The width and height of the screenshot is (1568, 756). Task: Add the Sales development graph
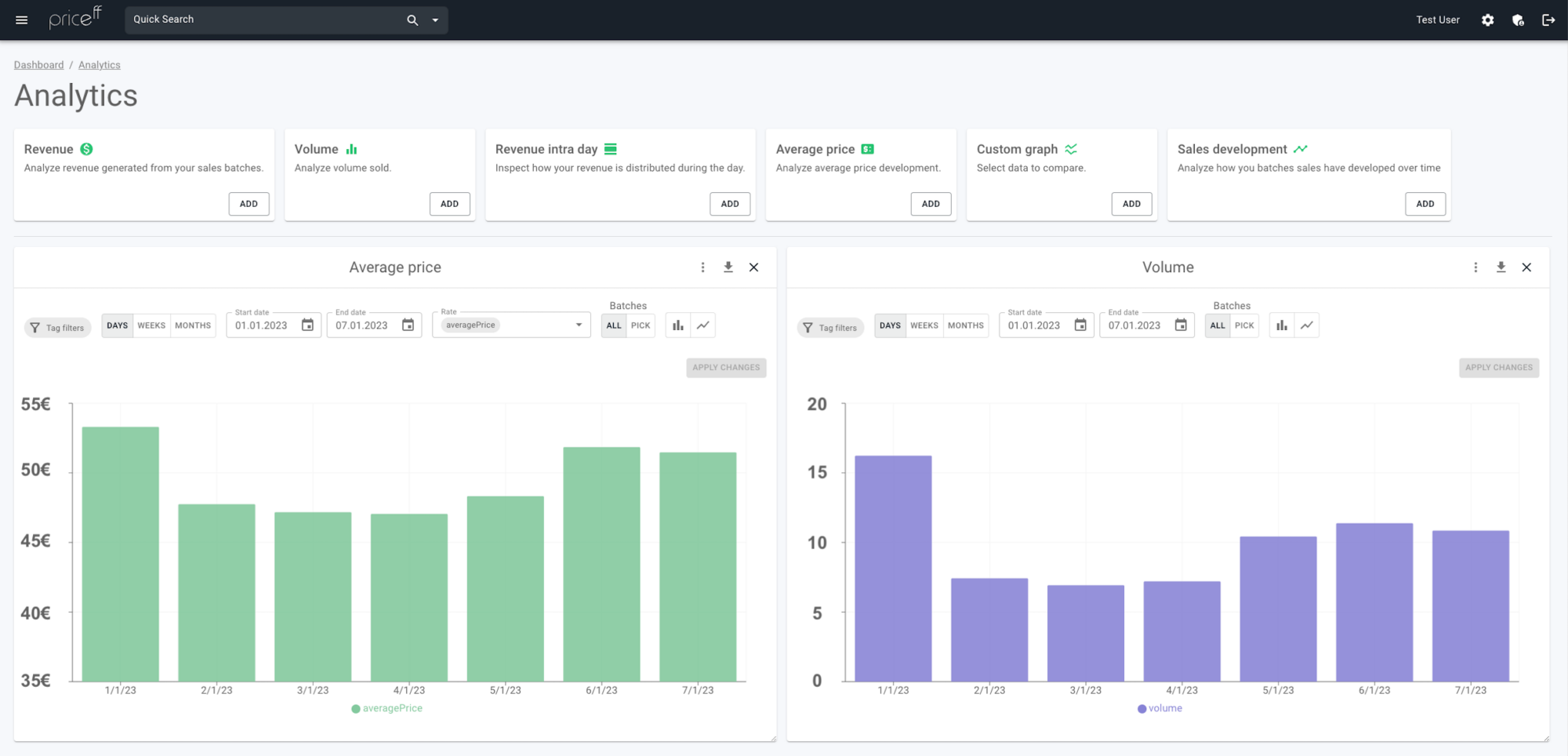click(x=1425, y=204)
